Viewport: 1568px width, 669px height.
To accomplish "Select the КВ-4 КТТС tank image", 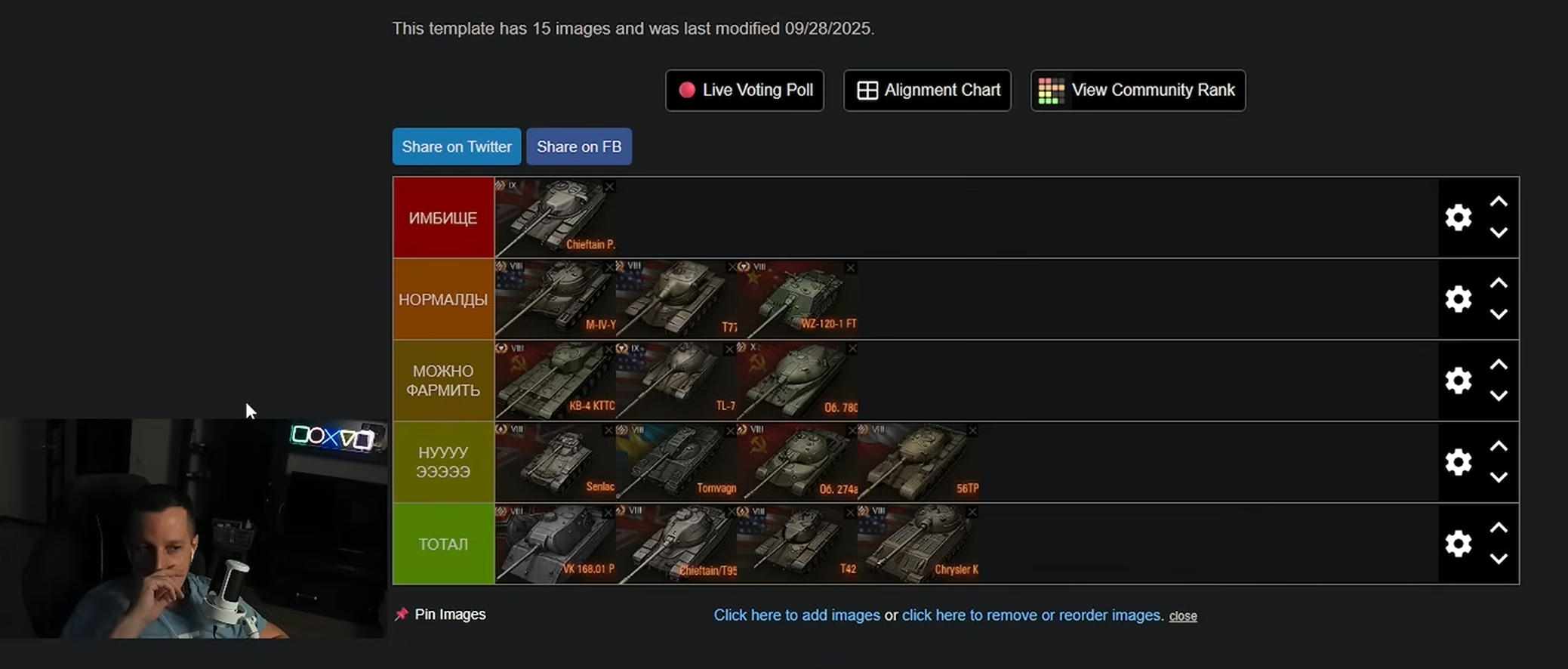I will [556, 381].
